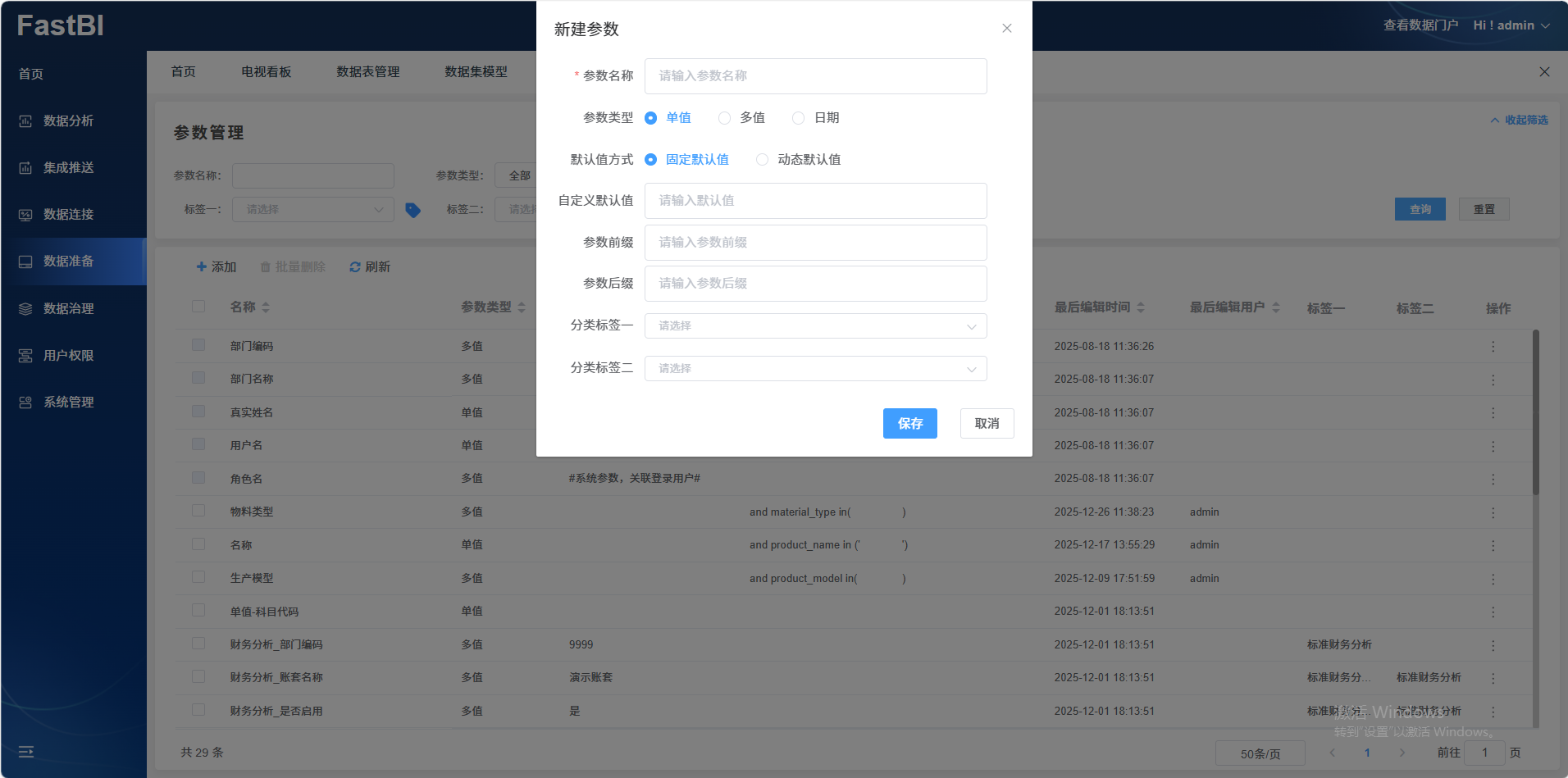This screenshot has height=778, width=1568.
Task: Open the 分类标签一 dropdown
Action: (815, 326)
